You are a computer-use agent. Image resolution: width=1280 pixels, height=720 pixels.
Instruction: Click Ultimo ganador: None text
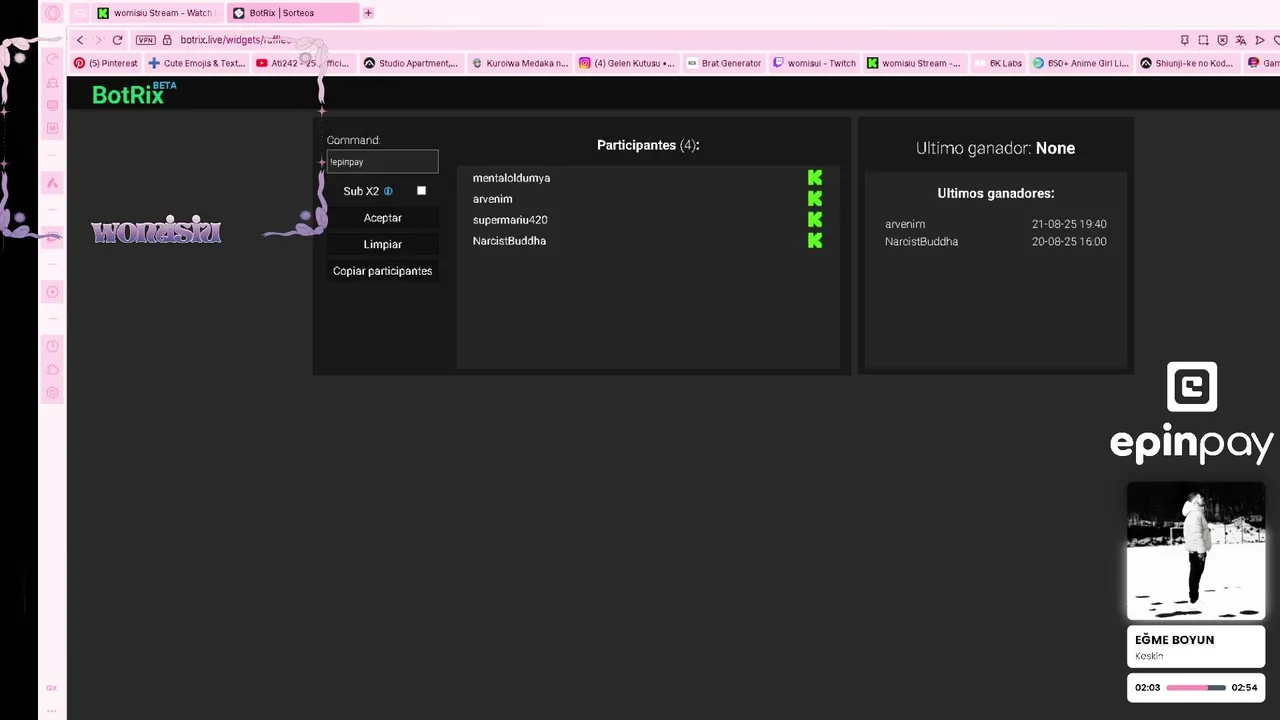pos(995,148)
